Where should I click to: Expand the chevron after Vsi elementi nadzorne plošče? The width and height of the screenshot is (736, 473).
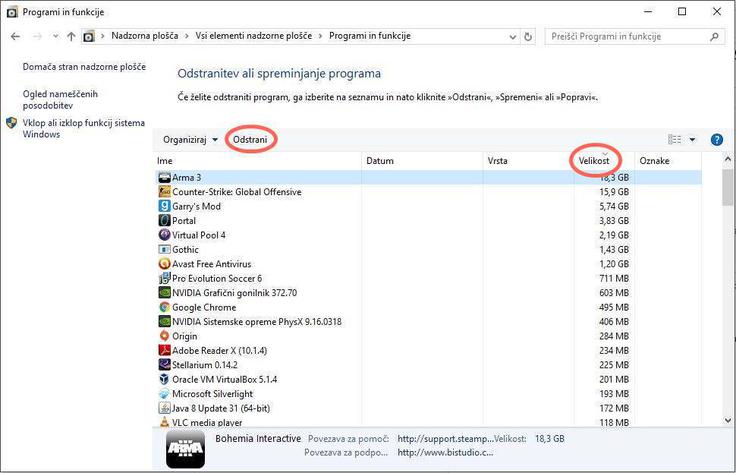(x=320, y=36)
